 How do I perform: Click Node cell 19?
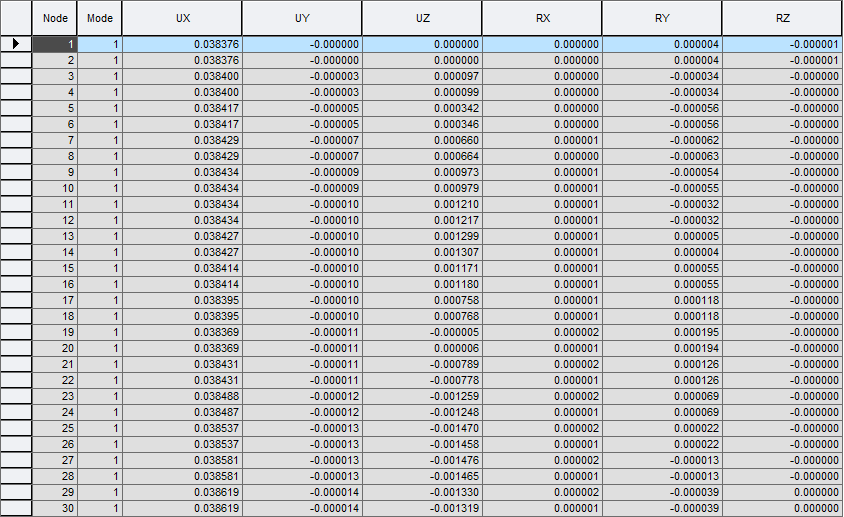[x=55, y=332]
